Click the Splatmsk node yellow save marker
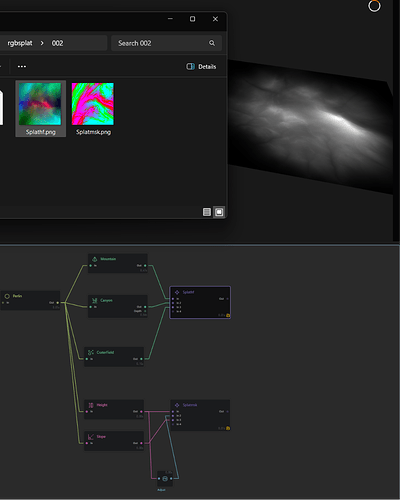The height and width of the screenshot is (500, 400). tap(228, 428)
